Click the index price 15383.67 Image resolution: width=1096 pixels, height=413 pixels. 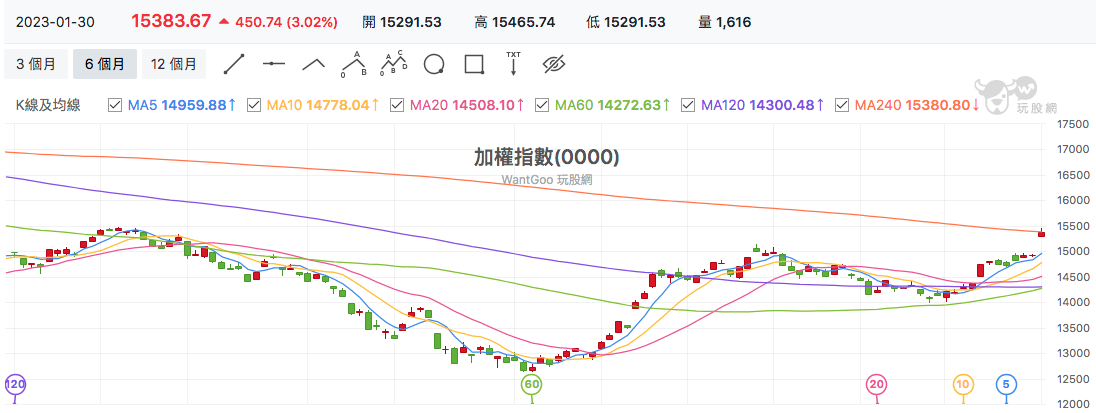(x=171, y=22)
